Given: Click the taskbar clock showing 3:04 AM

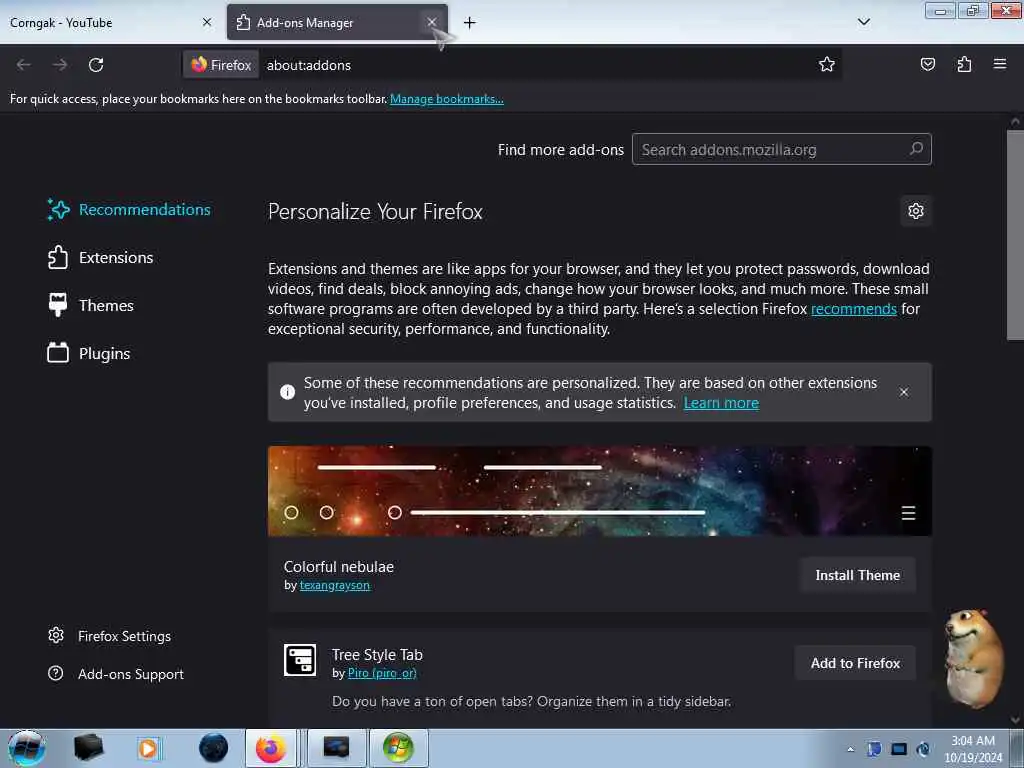Looking at the screenshot, I should (x=973, y=748).
